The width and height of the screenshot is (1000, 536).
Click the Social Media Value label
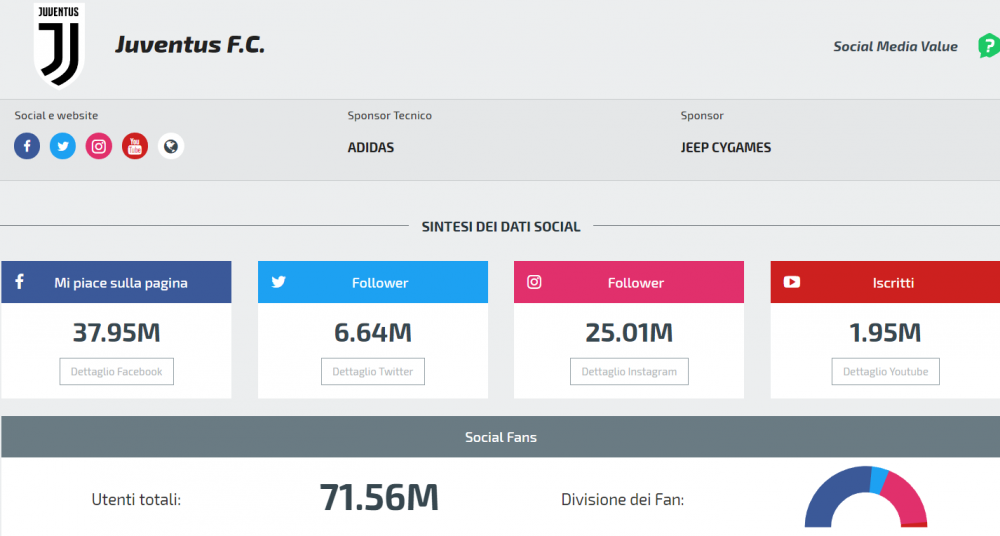coord(895,46)
